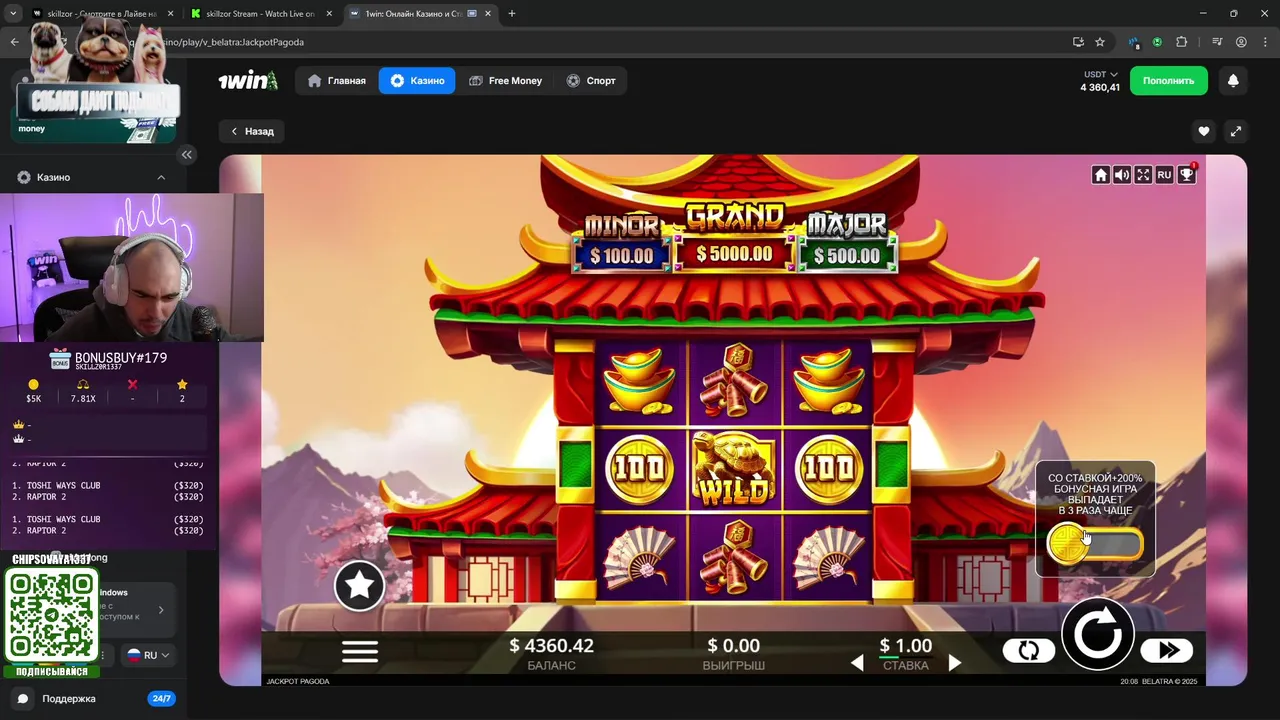Close the skillzor Stream browser tab
1280x720 pixels.
[330, 14]
